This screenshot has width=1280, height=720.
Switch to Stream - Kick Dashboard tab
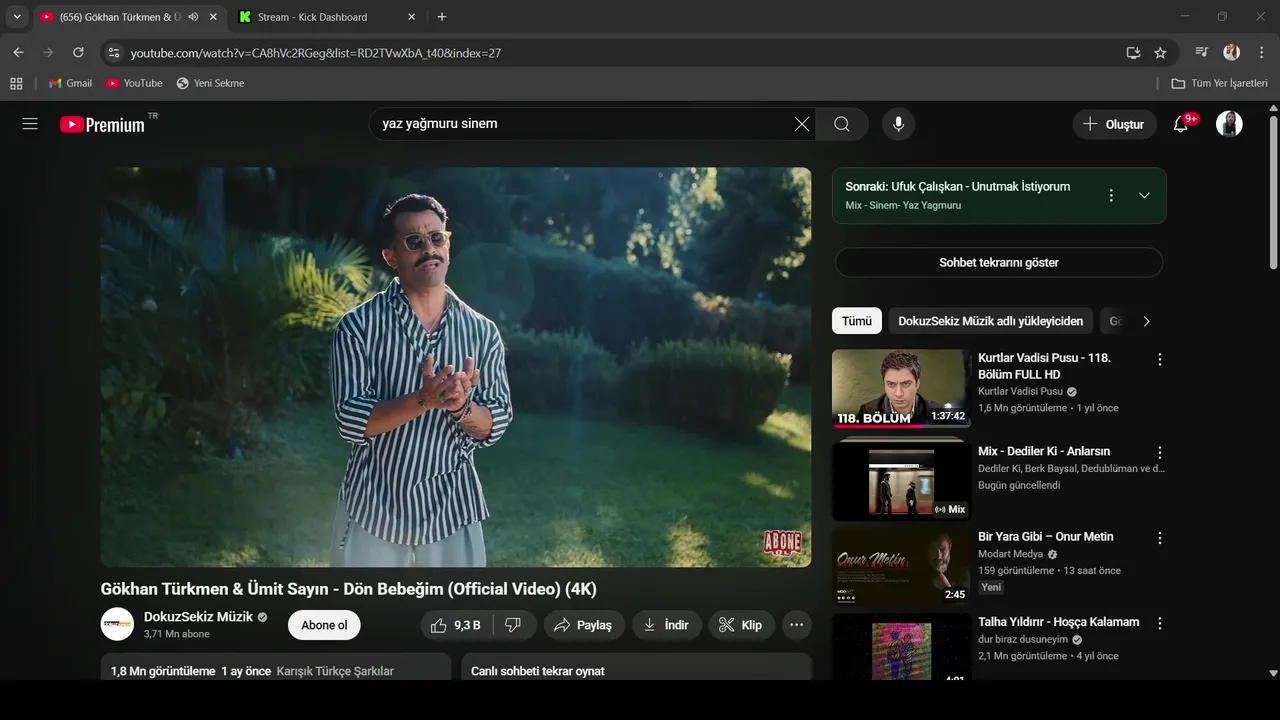(328, 17)
